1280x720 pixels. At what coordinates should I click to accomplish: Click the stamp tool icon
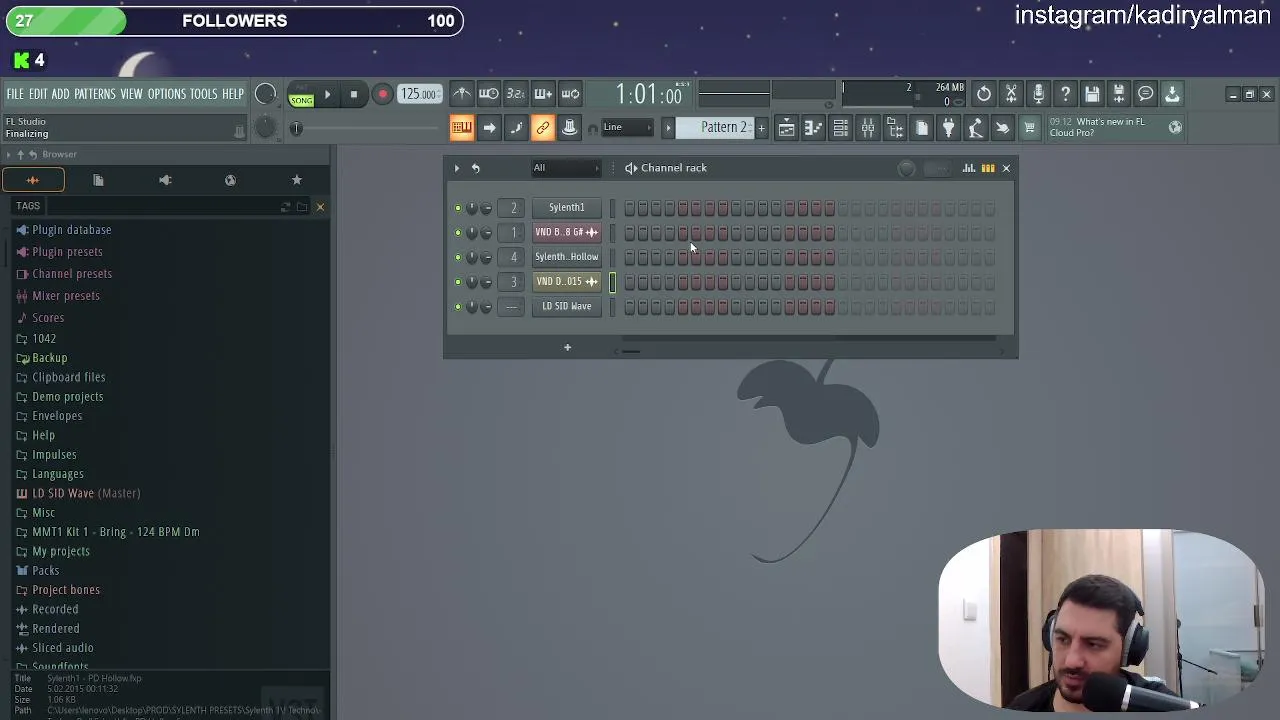point(569,128)
